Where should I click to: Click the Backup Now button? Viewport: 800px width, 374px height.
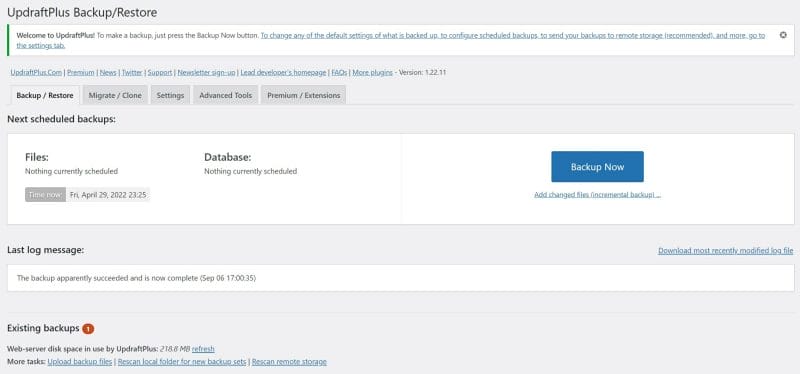click(597, 166)
